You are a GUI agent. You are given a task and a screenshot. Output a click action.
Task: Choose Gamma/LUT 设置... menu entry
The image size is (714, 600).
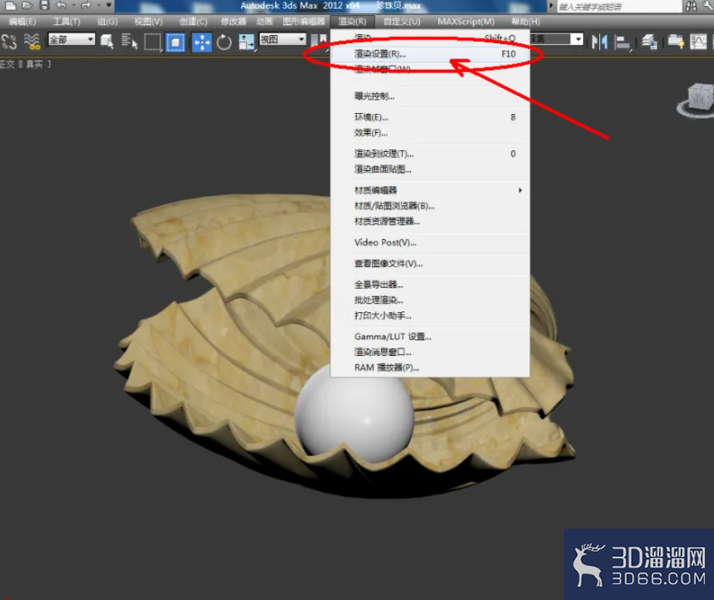pos(430,337)
